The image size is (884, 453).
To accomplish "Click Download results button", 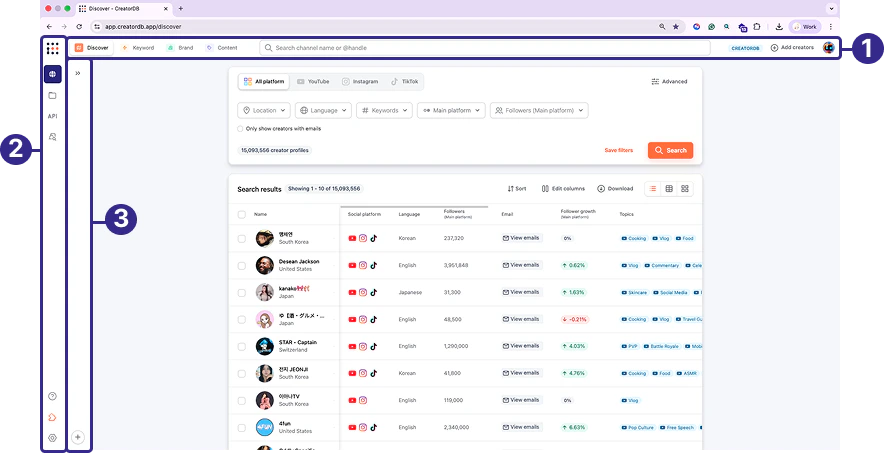I will [615, 189].
